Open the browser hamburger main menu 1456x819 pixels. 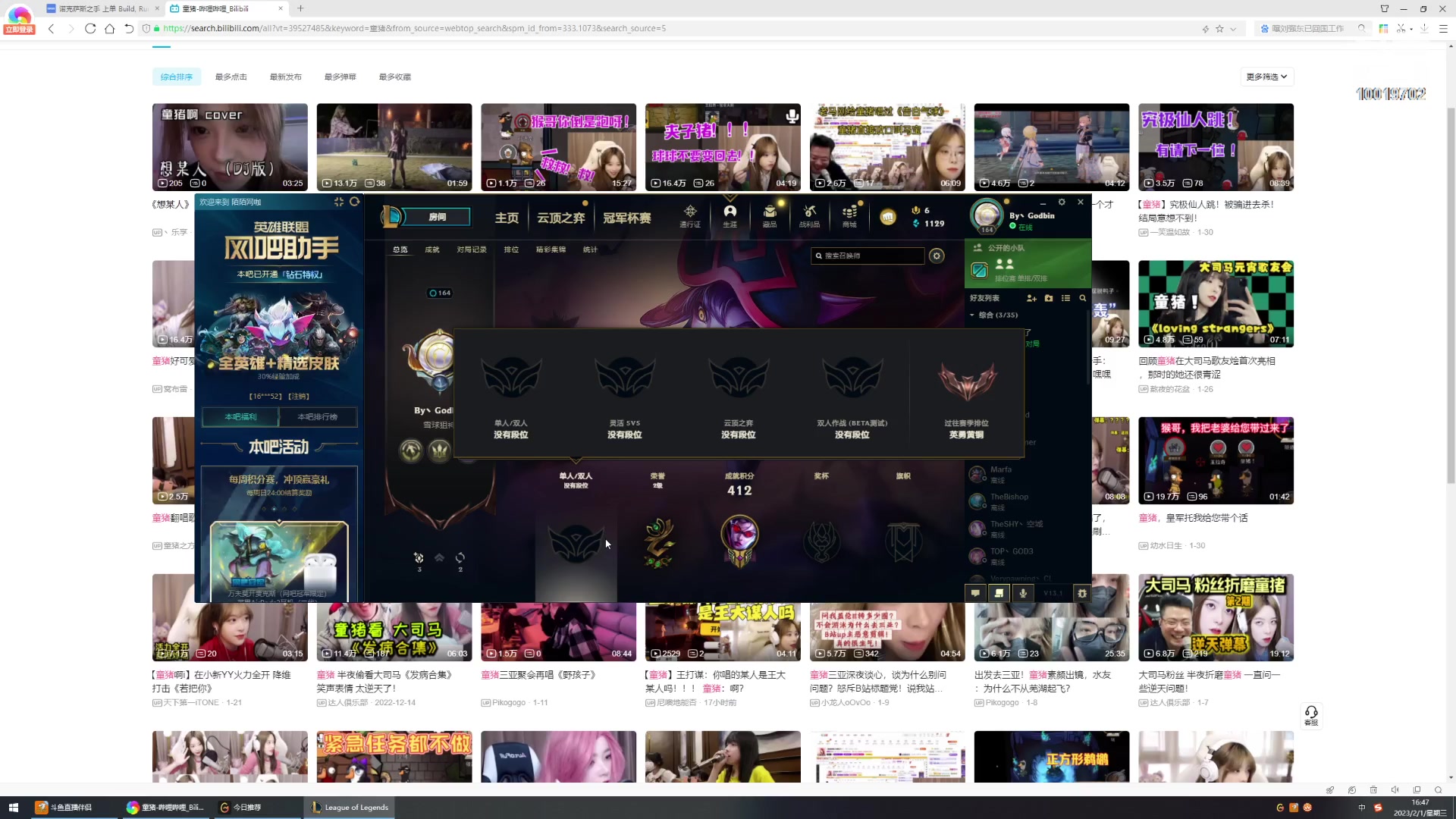(1443, 28)
